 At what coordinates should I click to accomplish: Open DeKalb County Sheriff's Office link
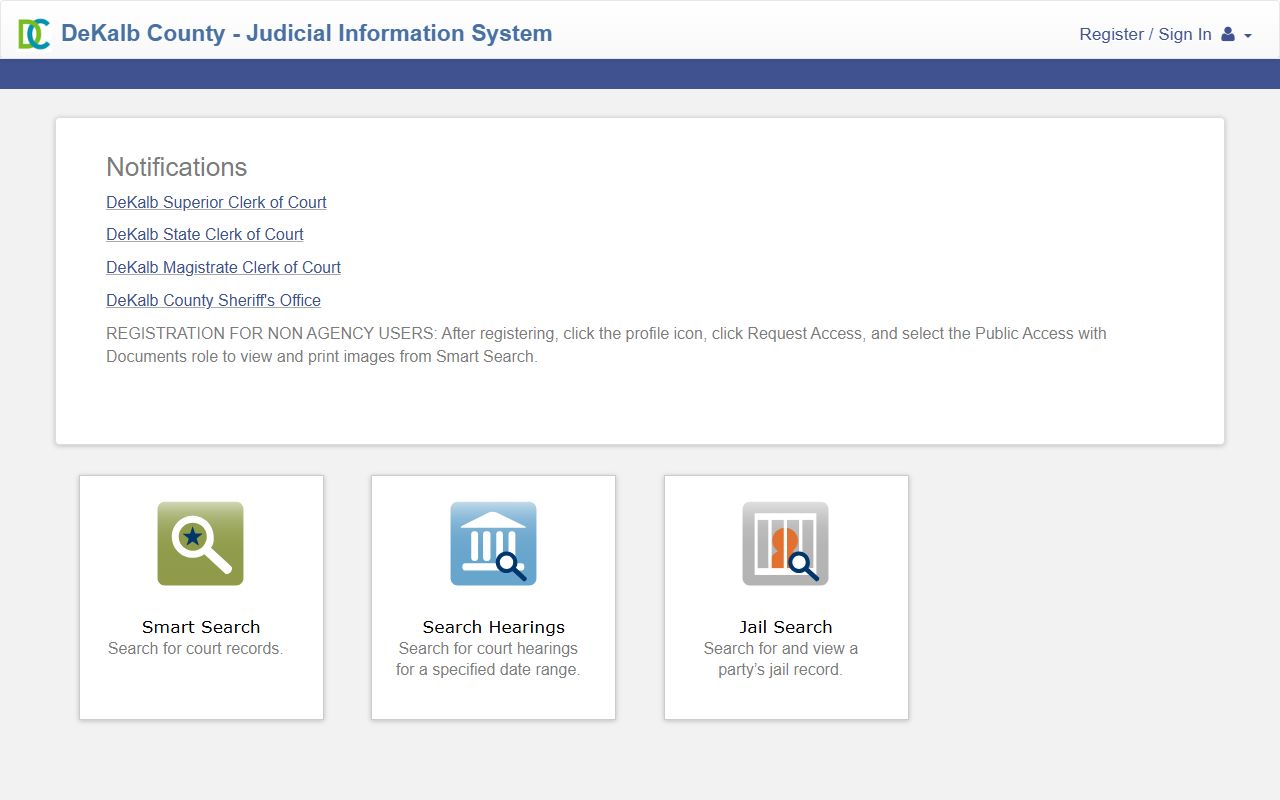click(213, 300)
